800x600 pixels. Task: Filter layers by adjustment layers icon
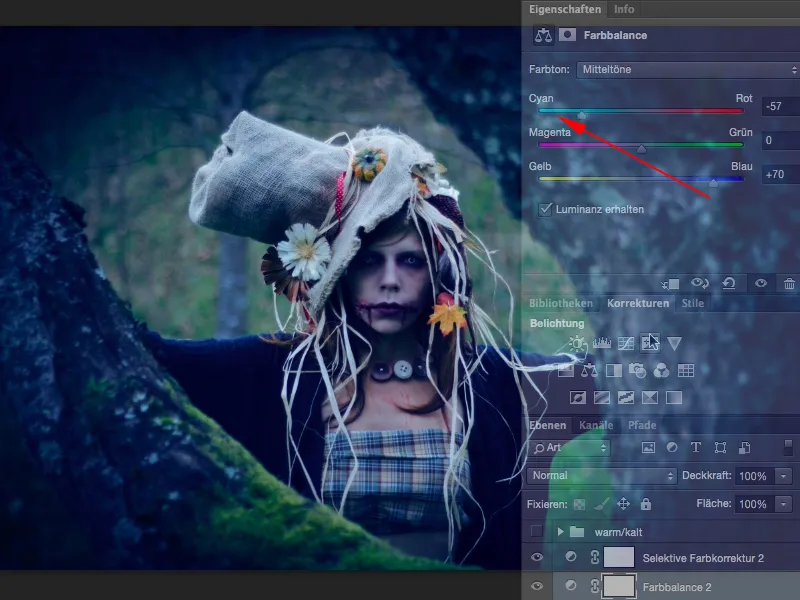pos(672,447)
